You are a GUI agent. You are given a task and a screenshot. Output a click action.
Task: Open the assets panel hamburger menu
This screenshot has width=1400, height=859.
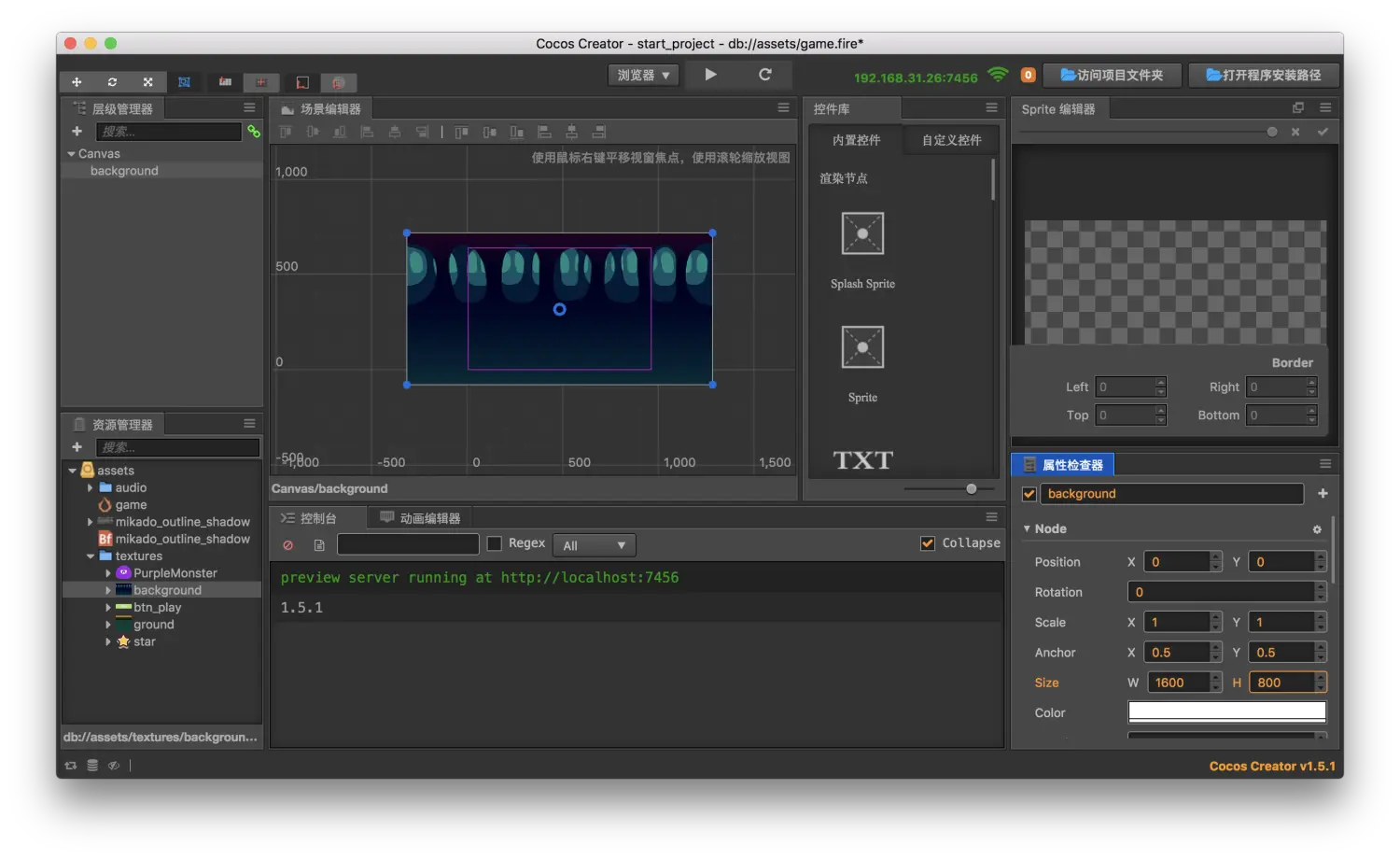point(249,424)
